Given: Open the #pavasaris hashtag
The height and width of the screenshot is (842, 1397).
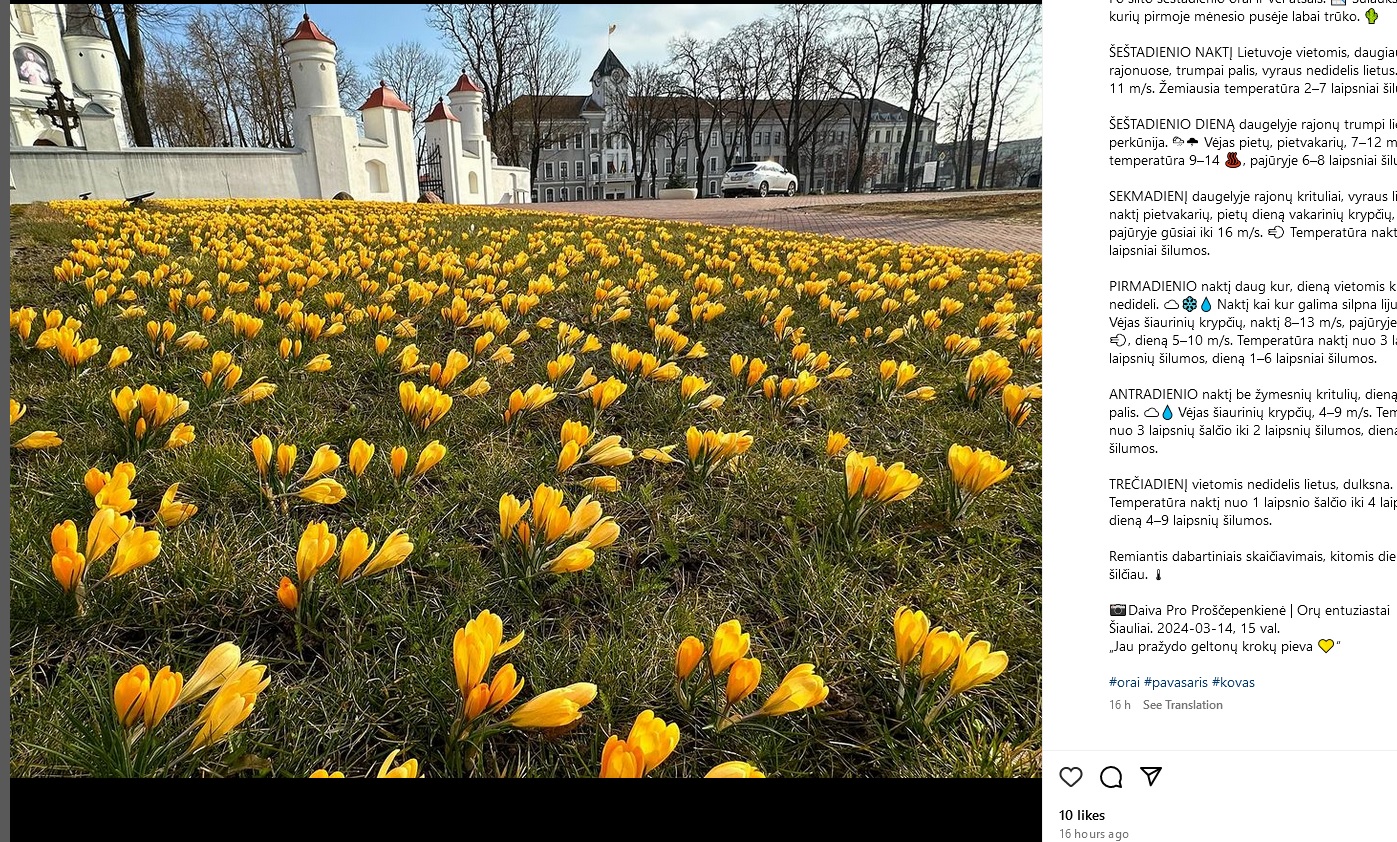Looking at the screenshot, I should (1176, 682).
